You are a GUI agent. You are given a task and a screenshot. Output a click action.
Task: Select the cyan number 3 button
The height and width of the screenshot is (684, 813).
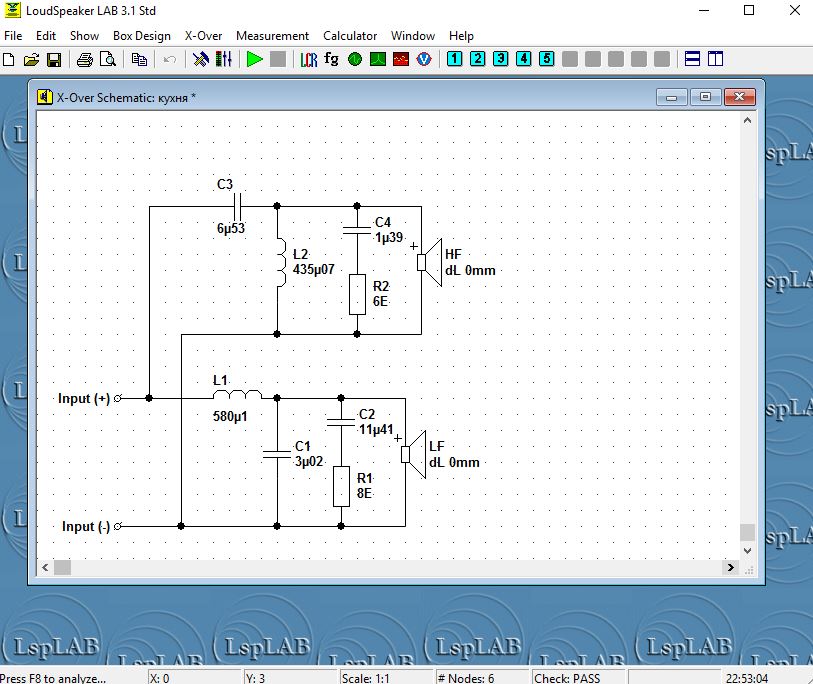coord(500,59)
